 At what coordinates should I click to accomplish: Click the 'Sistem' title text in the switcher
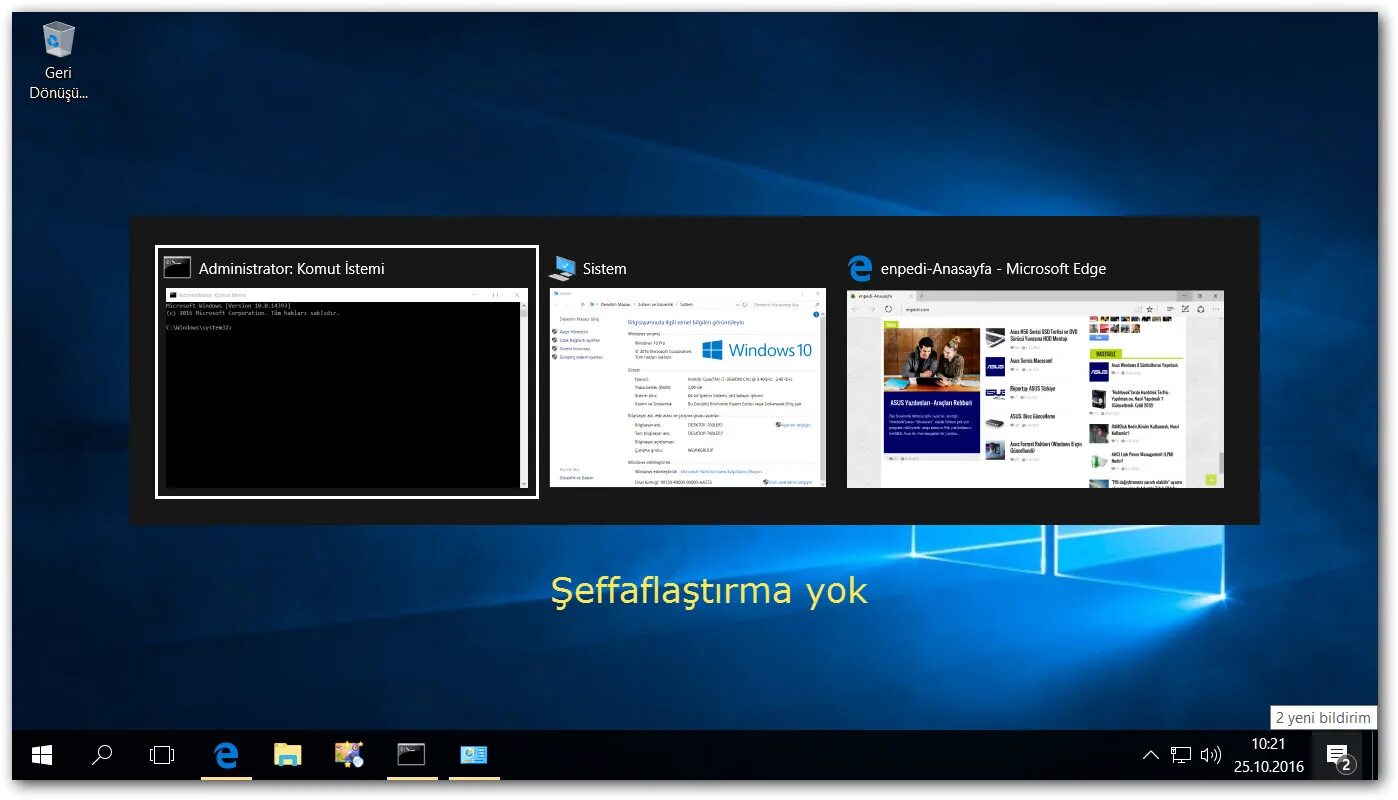[x=604, y=269]
